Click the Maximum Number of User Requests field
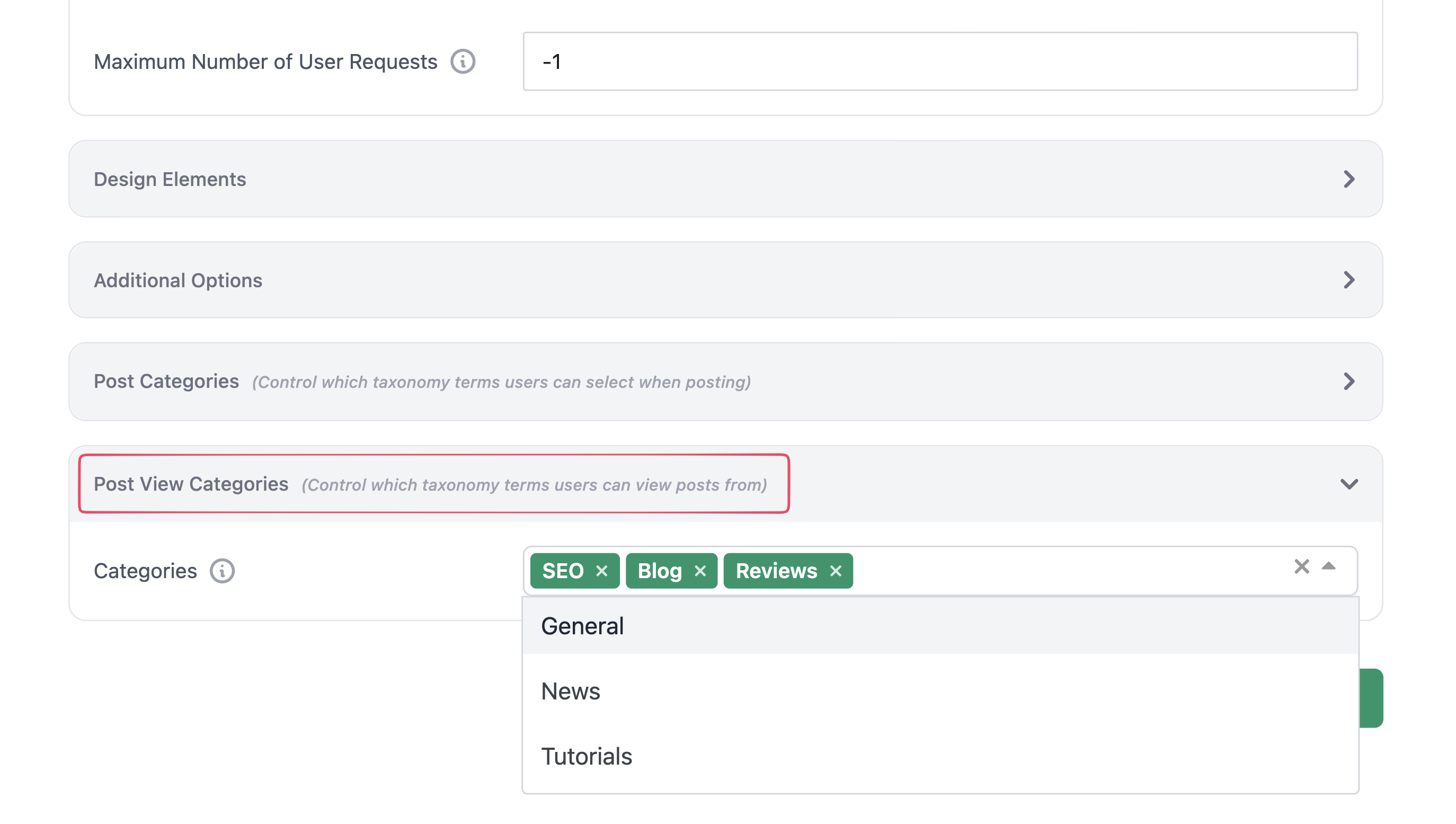This screenshot has width=1456, height=824. click(940, 61)
